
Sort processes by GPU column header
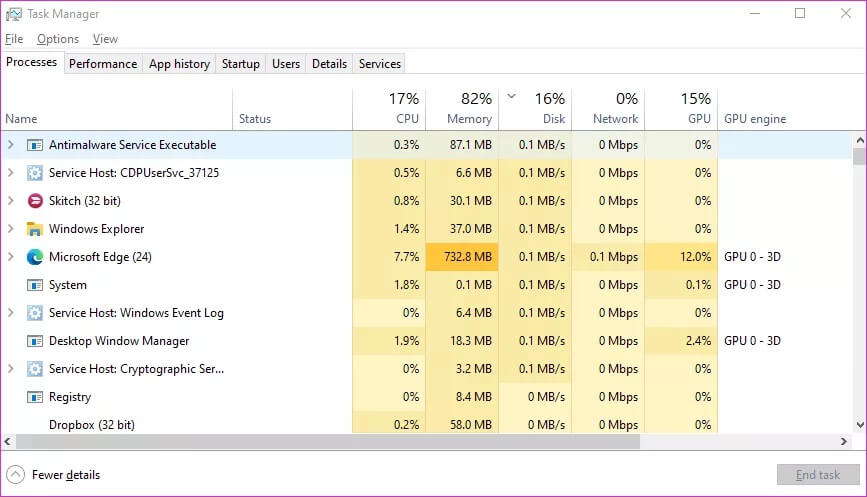681,109
